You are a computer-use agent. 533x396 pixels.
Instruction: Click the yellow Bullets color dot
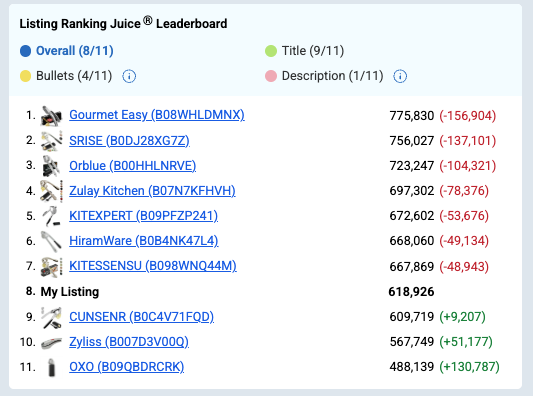[25, 76]
